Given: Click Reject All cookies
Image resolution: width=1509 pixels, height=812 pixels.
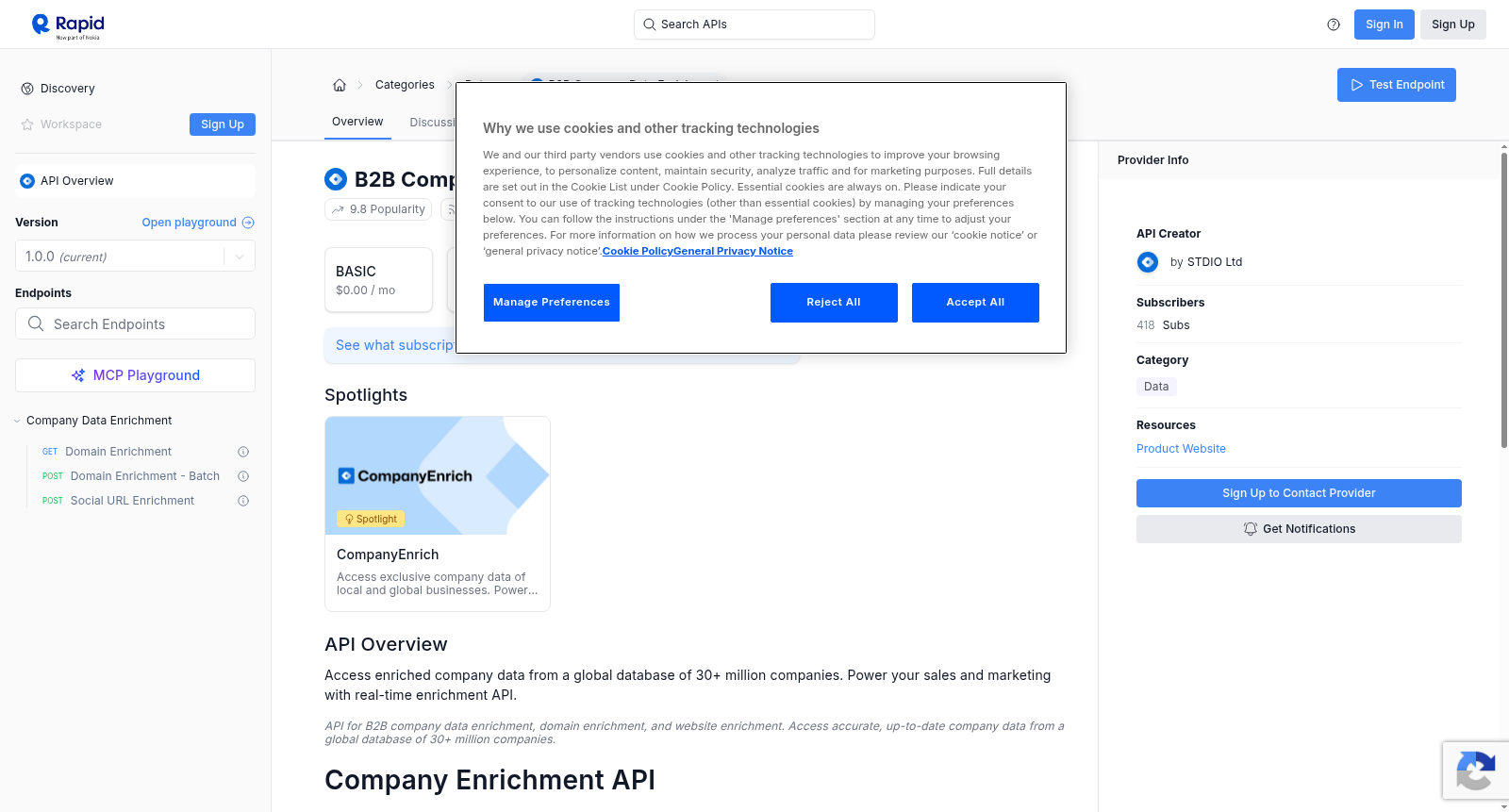Looking at the screenshot, I should (x=834, y=303).
